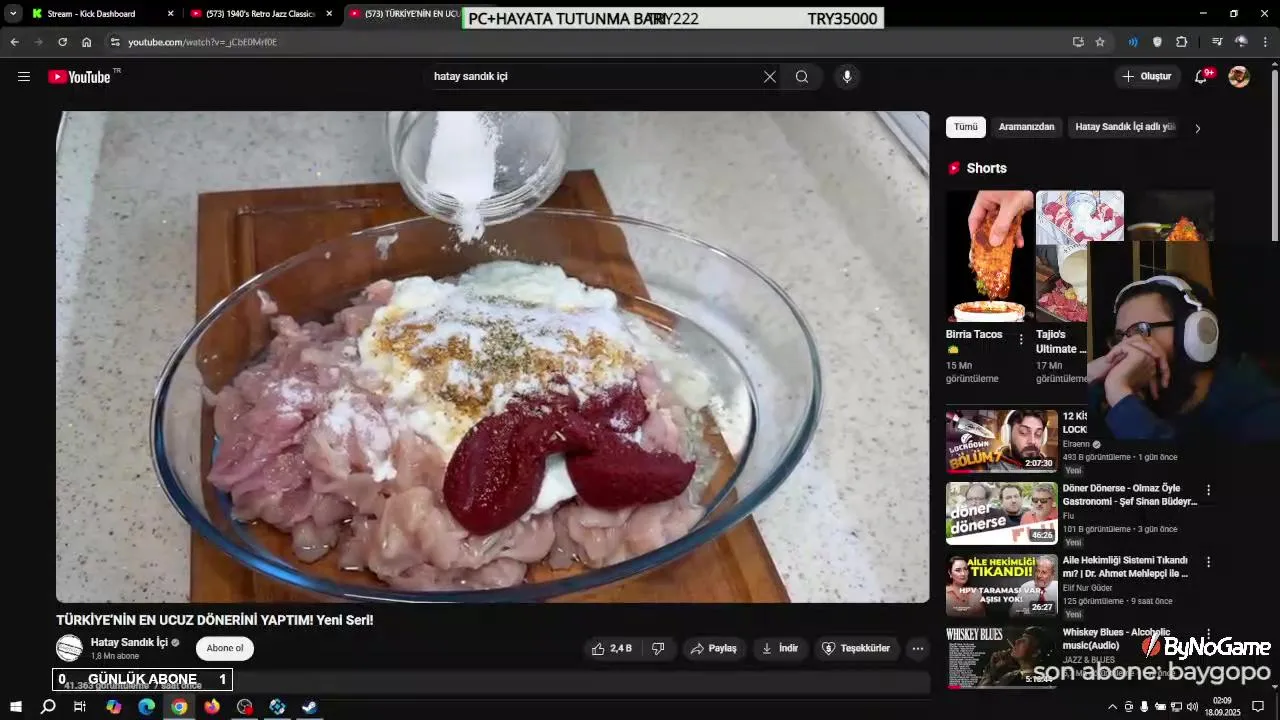Open YouTube notifications bell

1202,77
